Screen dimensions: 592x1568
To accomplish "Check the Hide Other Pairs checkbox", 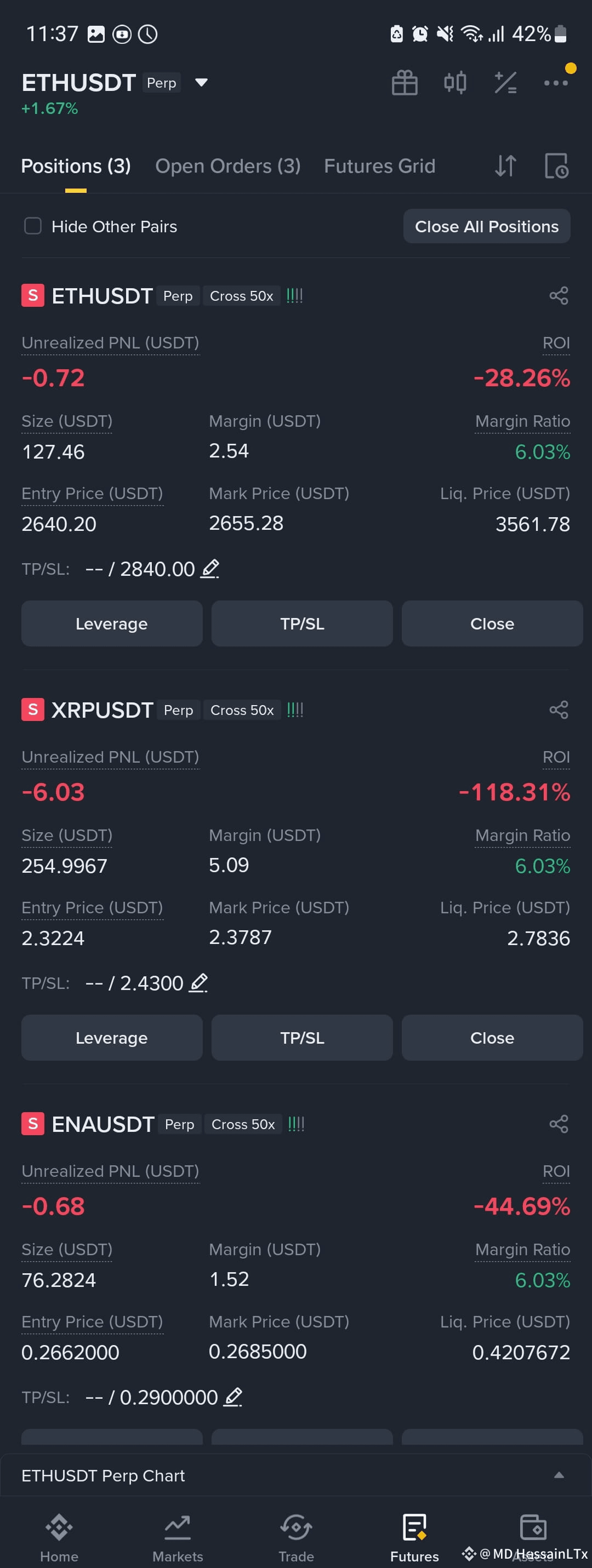I will click(33, 226).
